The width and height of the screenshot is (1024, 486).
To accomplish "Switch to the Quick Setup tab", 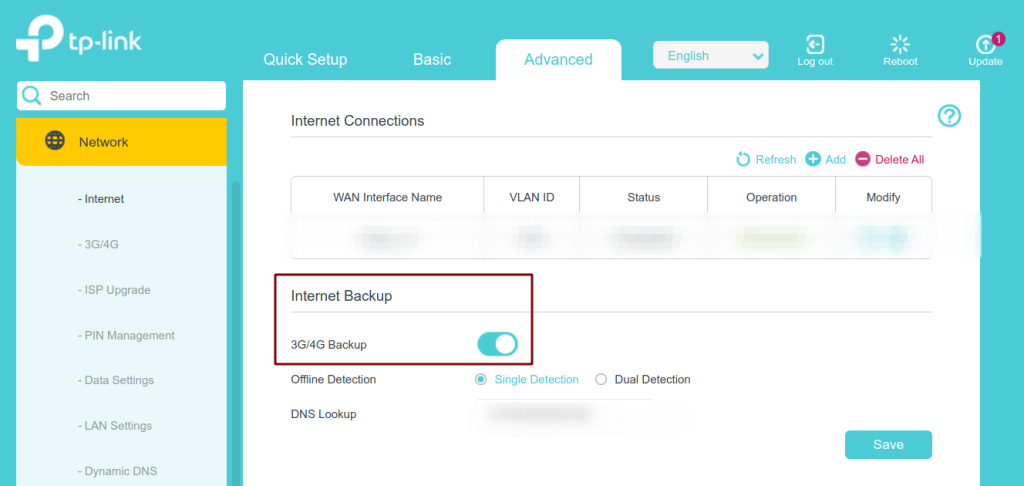I will pyautogui.click(x=305, y=59).
